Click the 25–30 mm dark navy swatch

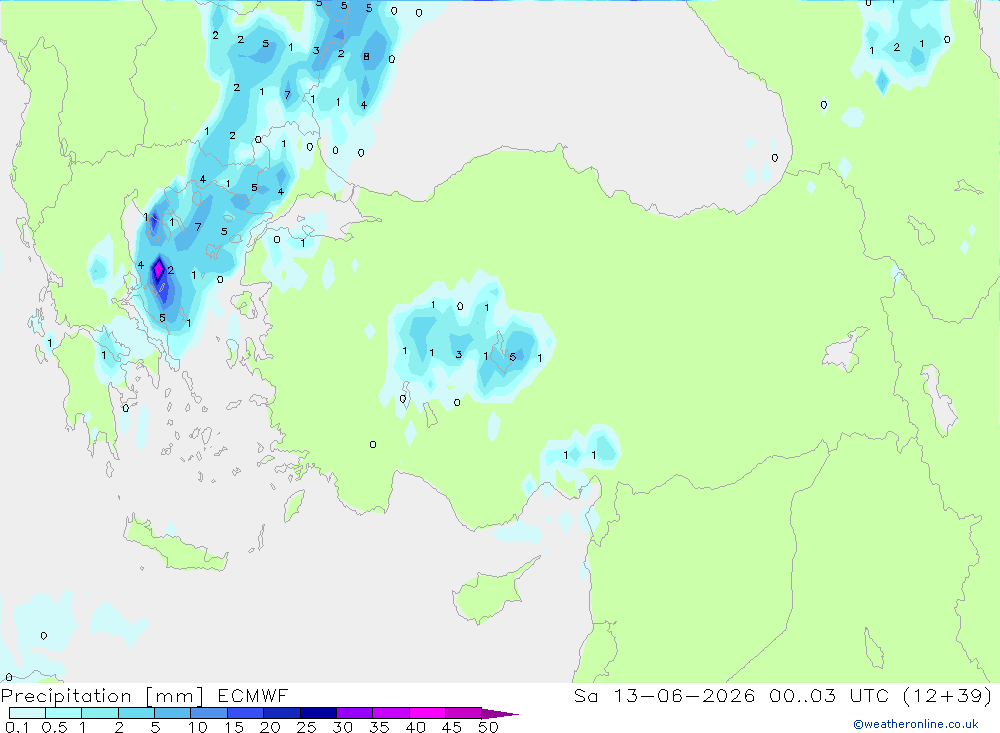(318, 713)
